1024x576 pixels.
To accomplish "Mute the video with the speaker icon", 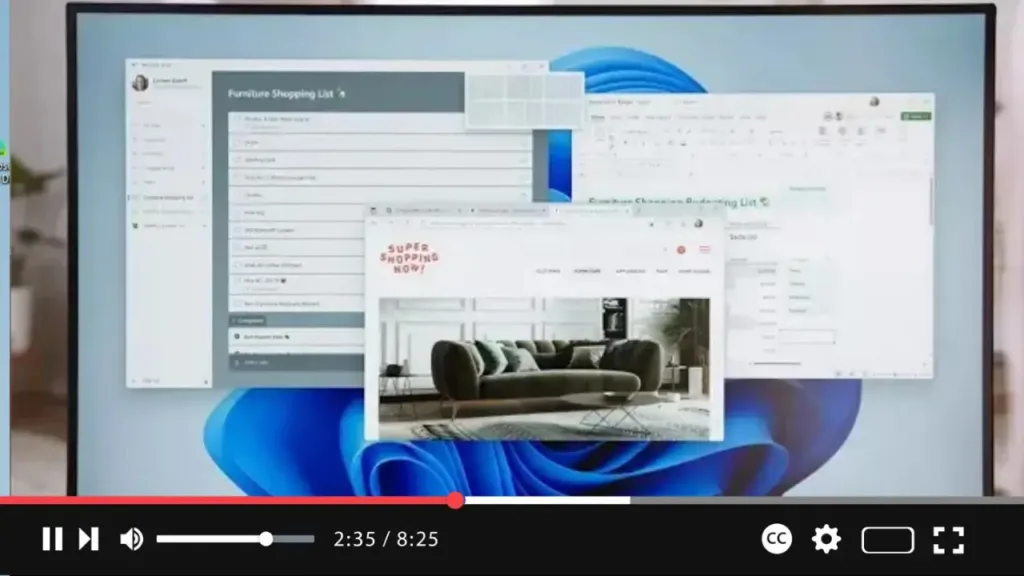I will tap(131, 539).
